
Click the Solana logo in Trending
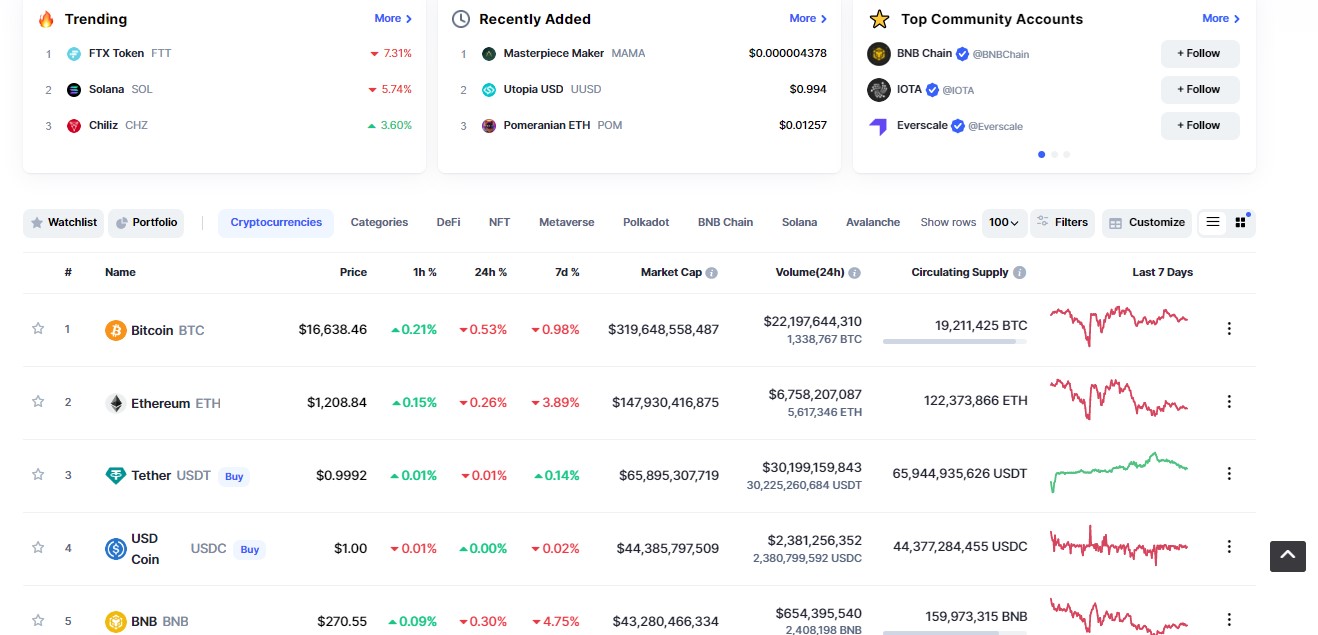[74, 89]
